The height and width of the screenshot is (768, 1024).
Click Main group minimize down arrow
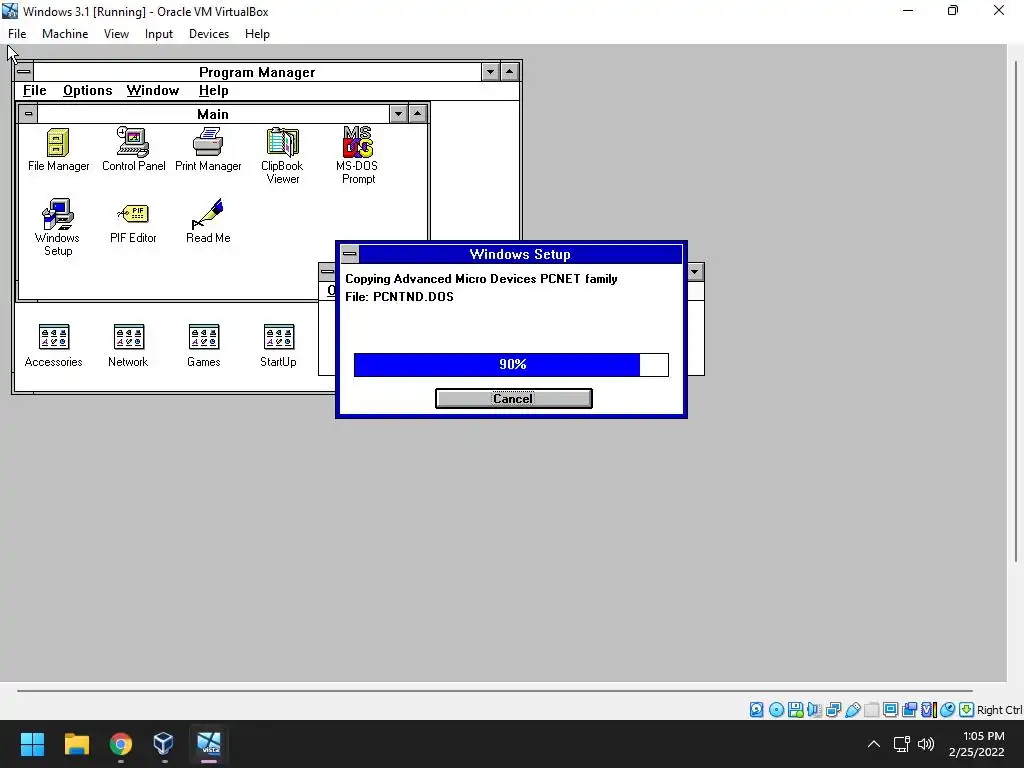click(398, 114)
